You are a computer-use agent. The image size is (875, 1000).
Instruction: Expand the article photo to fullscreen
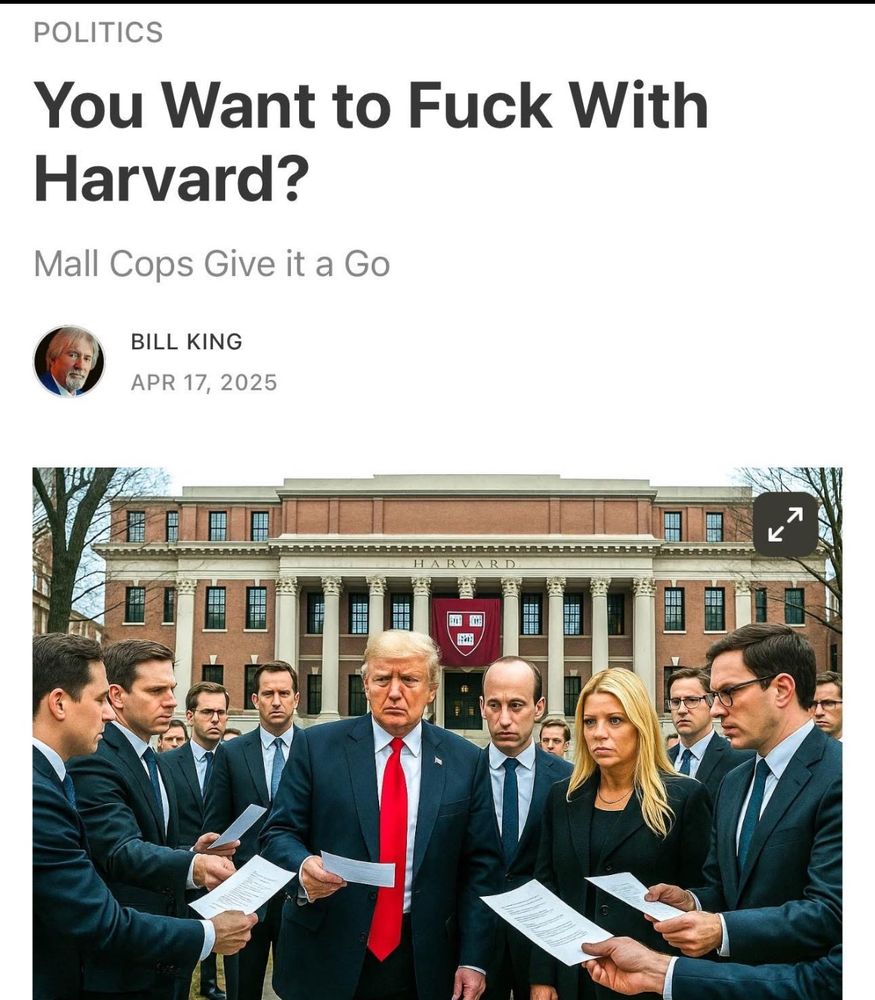click(785, 524)
